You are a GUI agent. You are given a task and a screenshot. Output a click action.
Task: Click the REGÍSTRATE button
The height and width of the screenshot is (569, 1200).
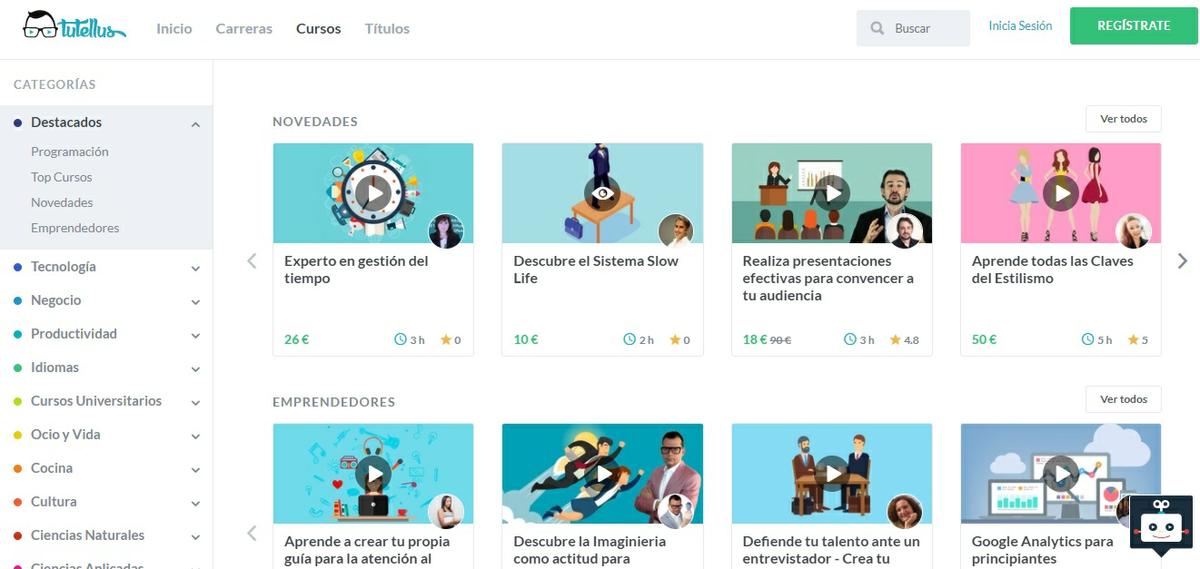[x=1133, y=26]
